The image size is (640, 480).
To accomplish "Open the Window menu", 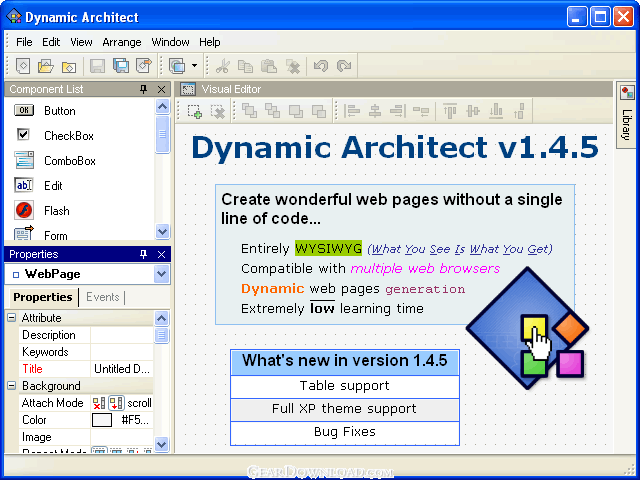I will (170, 42).
